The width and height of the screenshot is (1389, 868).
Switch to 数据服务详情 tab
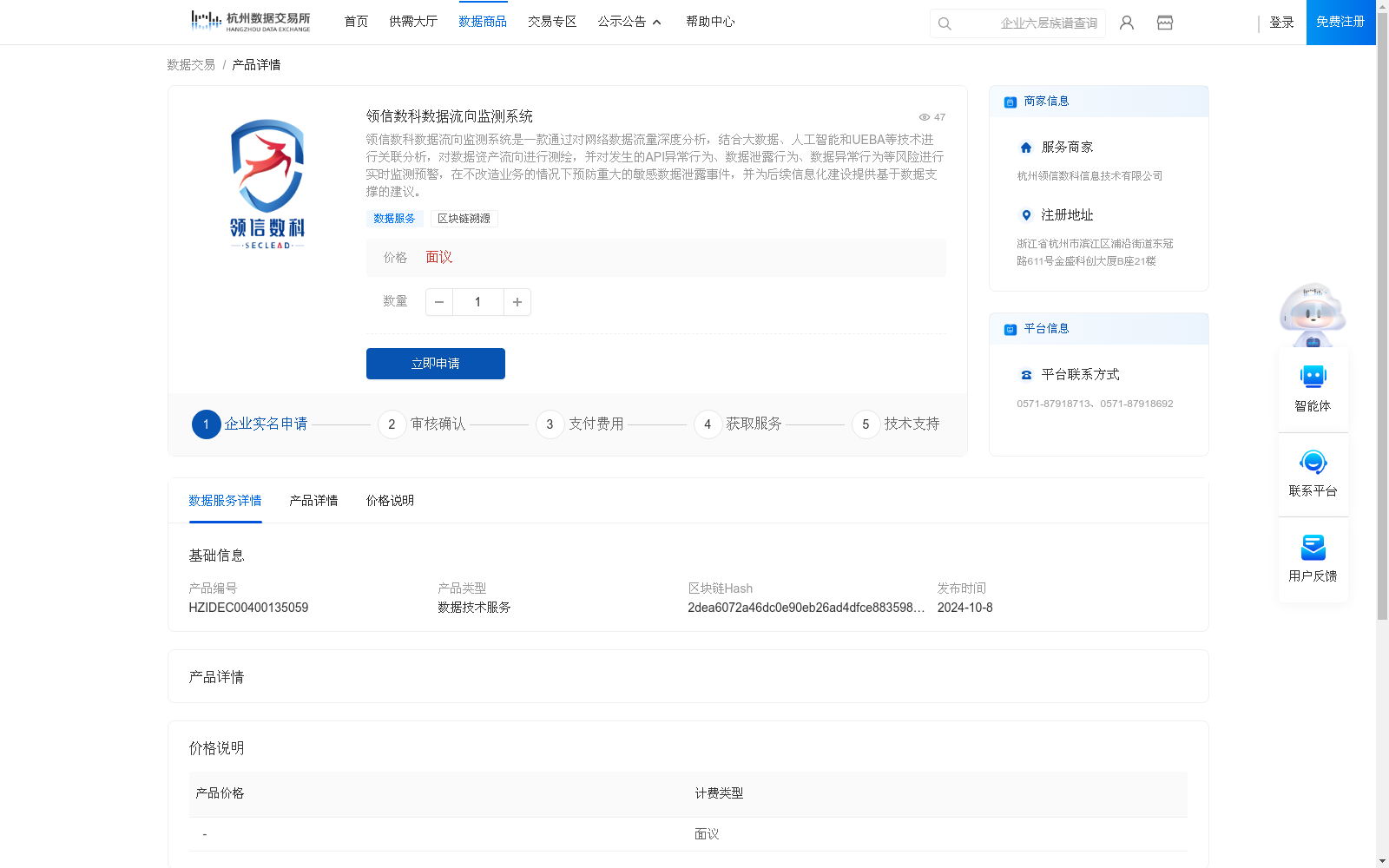pyautogui.click(x=225, y=501)
